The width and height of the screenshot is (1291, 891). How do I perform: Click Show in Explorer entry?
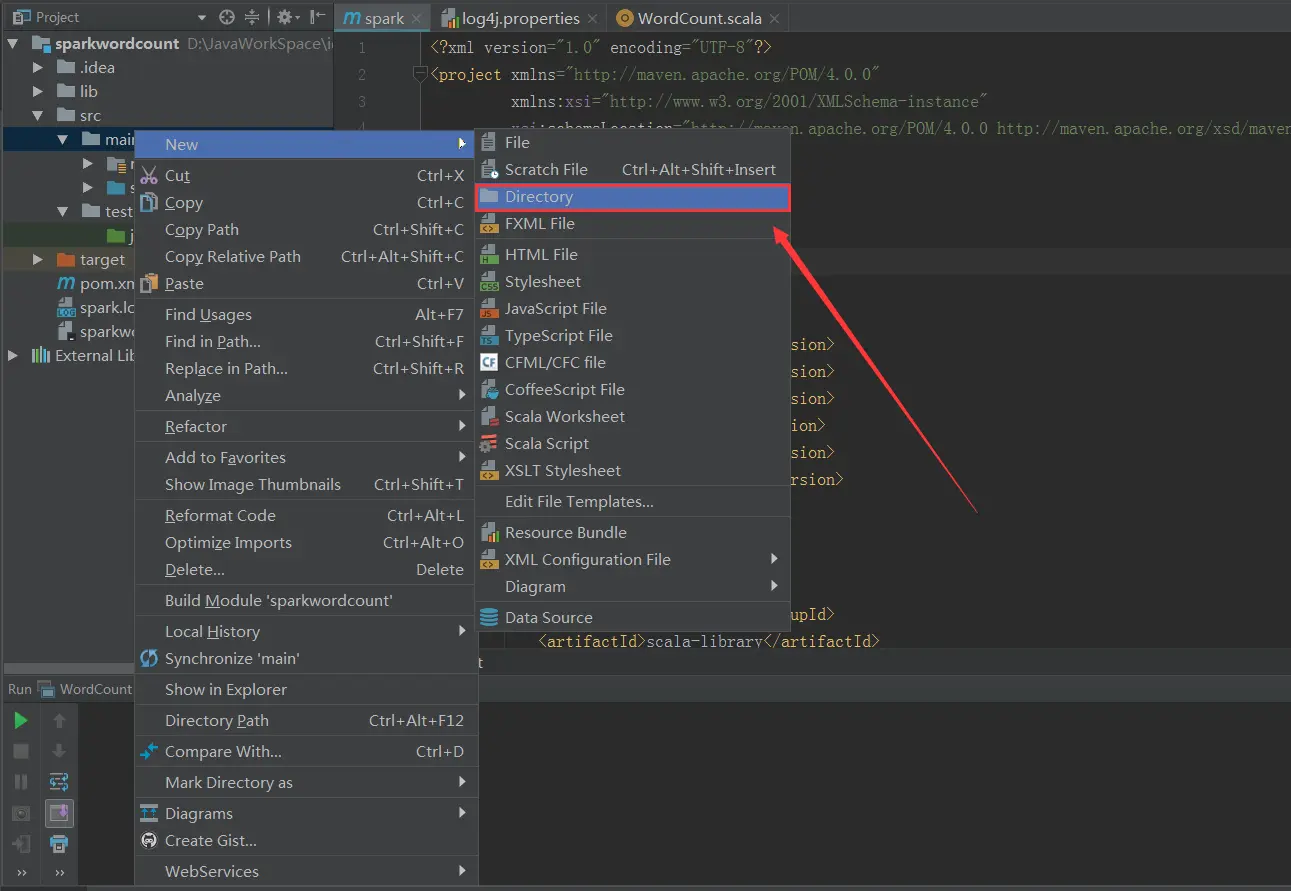pyautogui.click(x=305, y=689)
